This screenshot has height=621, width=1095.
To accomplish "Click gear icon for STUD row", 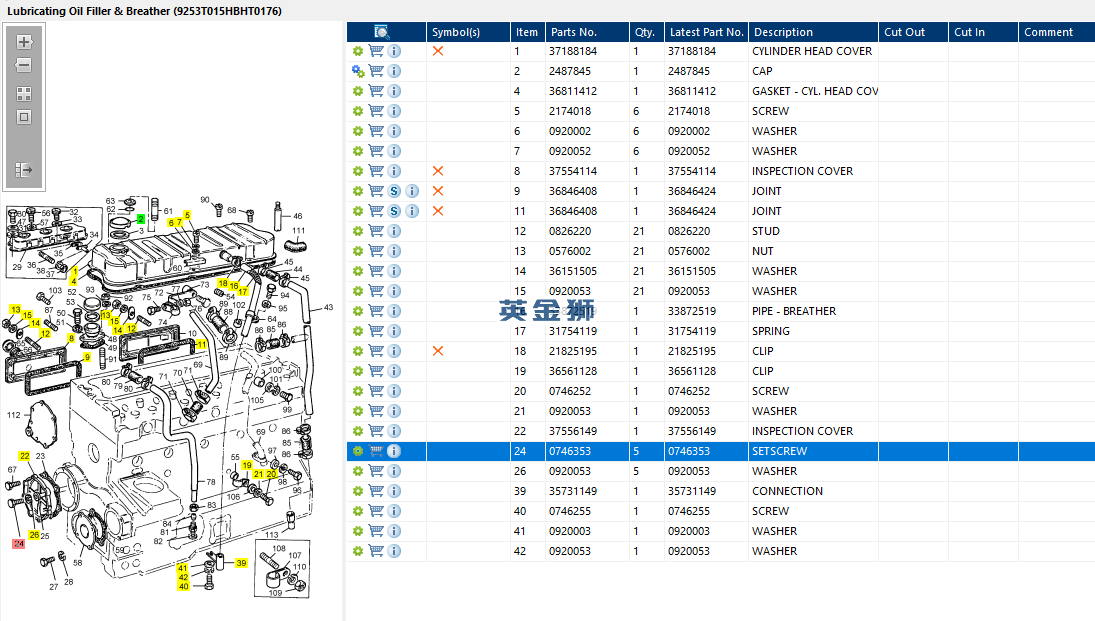I will click(358, 231).
